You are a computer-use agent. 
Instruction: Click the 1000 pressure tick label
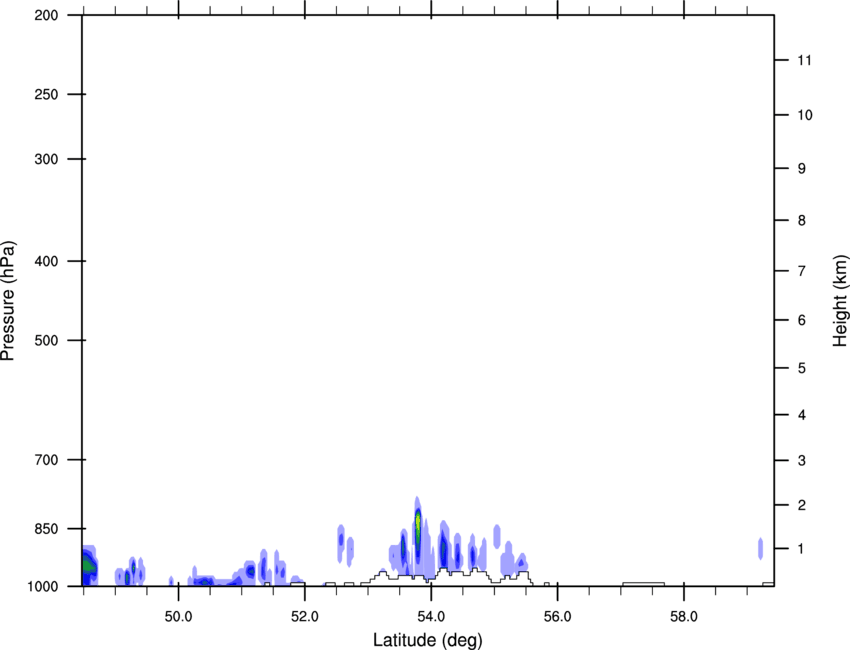pos(43,586)
